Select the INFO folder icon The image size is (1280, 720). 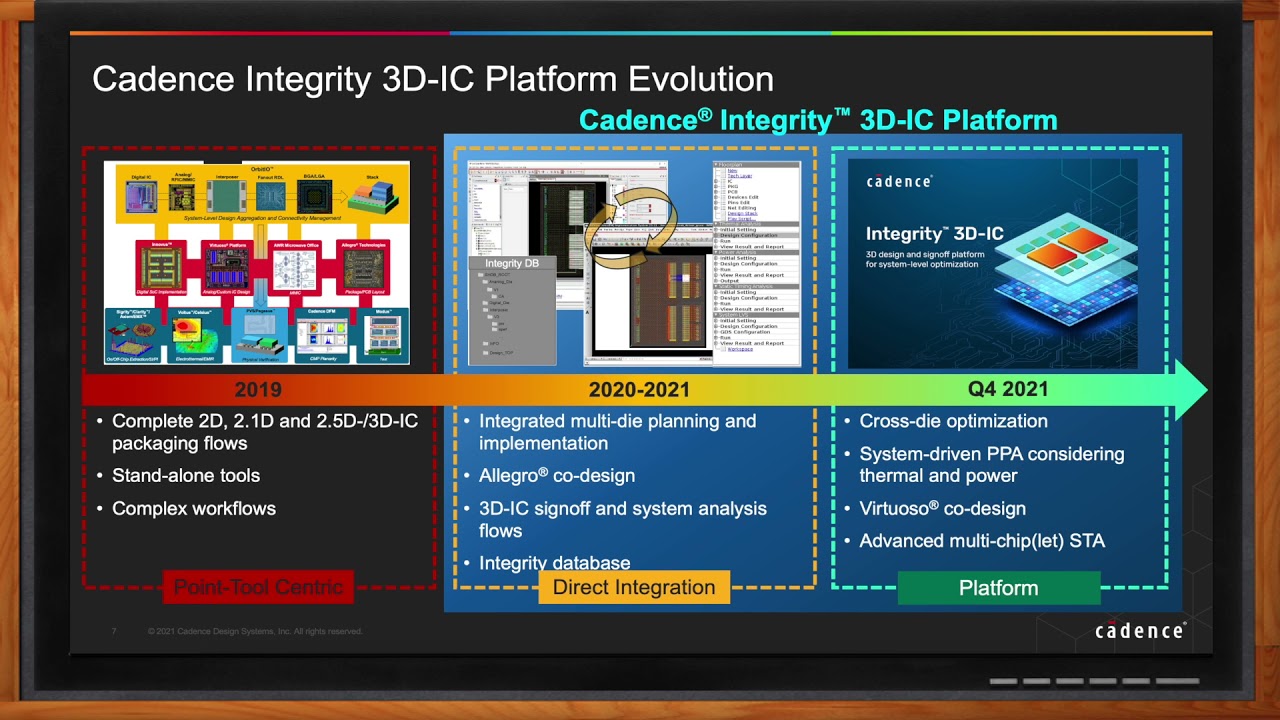click(485, 343)
